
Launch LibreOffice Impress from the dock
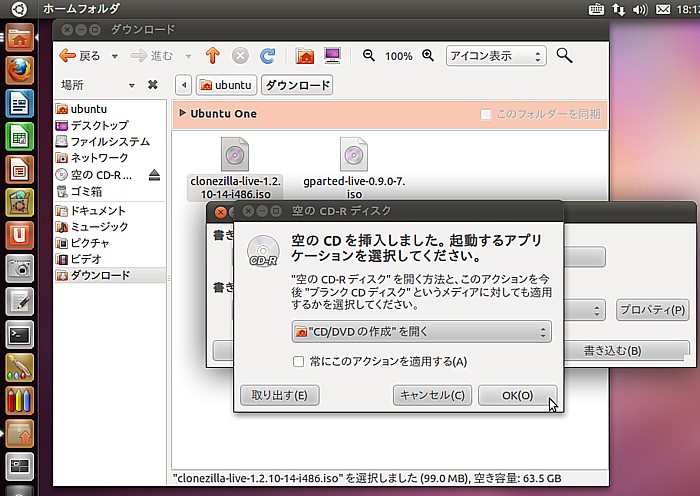click(19, 170)
